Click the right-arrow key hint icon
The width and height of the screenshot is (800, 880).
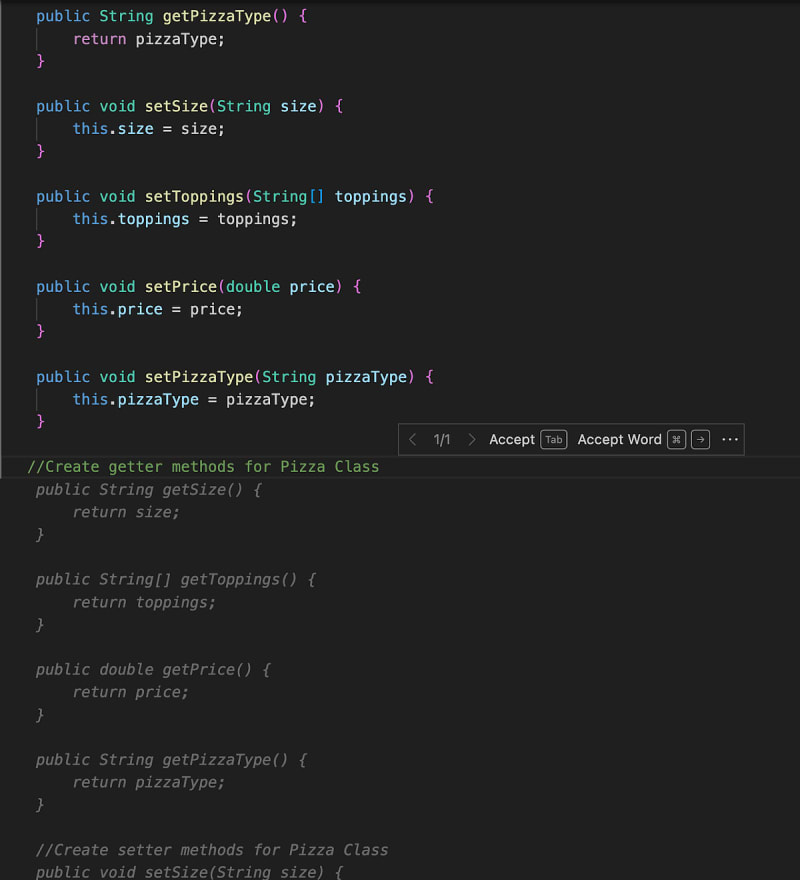click(x=701, y=440)
